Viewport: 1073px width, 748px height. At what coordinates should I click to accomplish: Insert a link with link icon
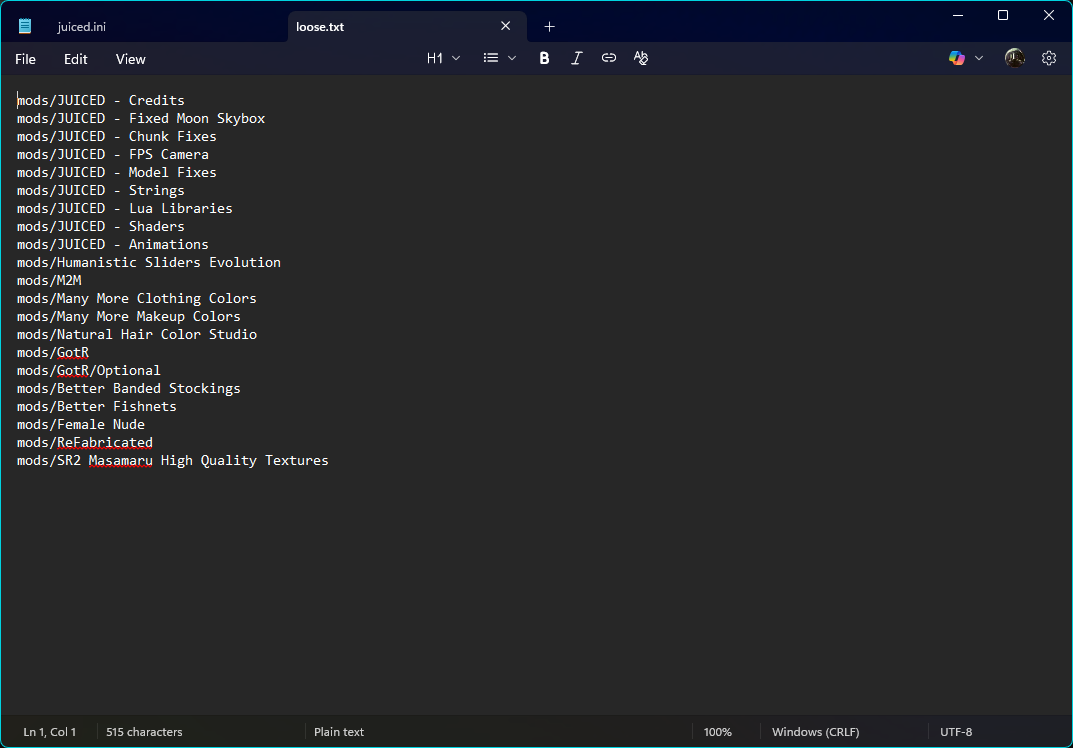(x=608, y=59)
